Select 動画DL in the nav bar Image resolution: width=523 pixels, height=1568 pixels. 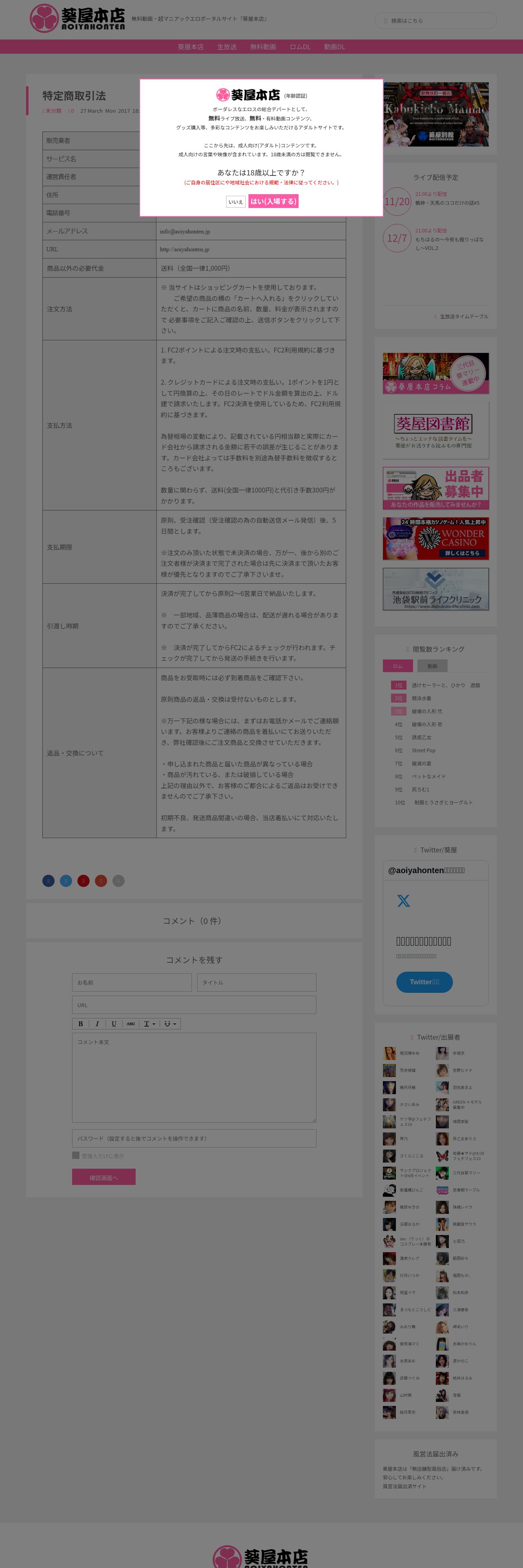coord(334,47)
